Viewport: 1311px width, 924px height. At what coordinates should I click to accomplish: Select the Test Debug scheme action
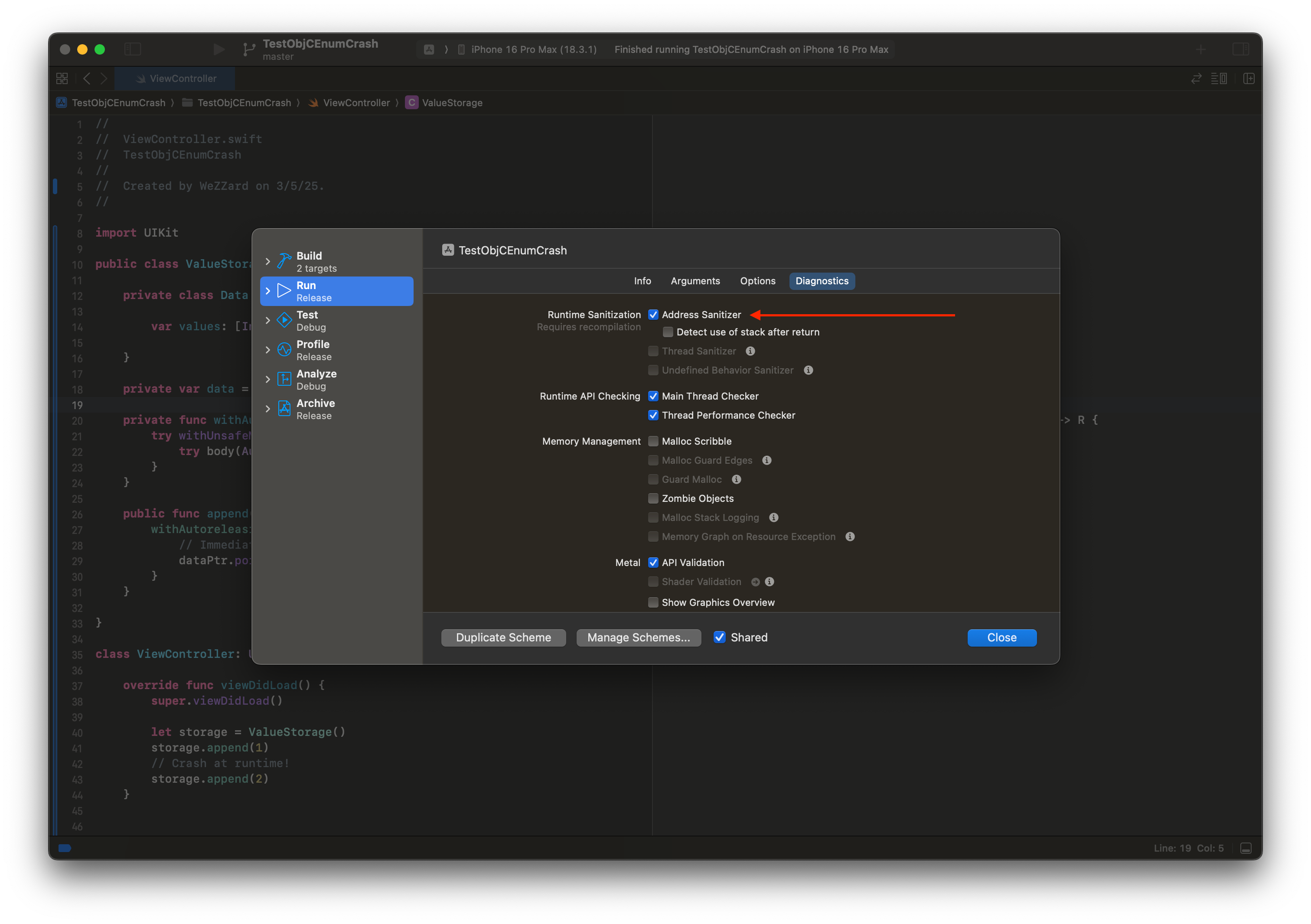click(337, 321)
